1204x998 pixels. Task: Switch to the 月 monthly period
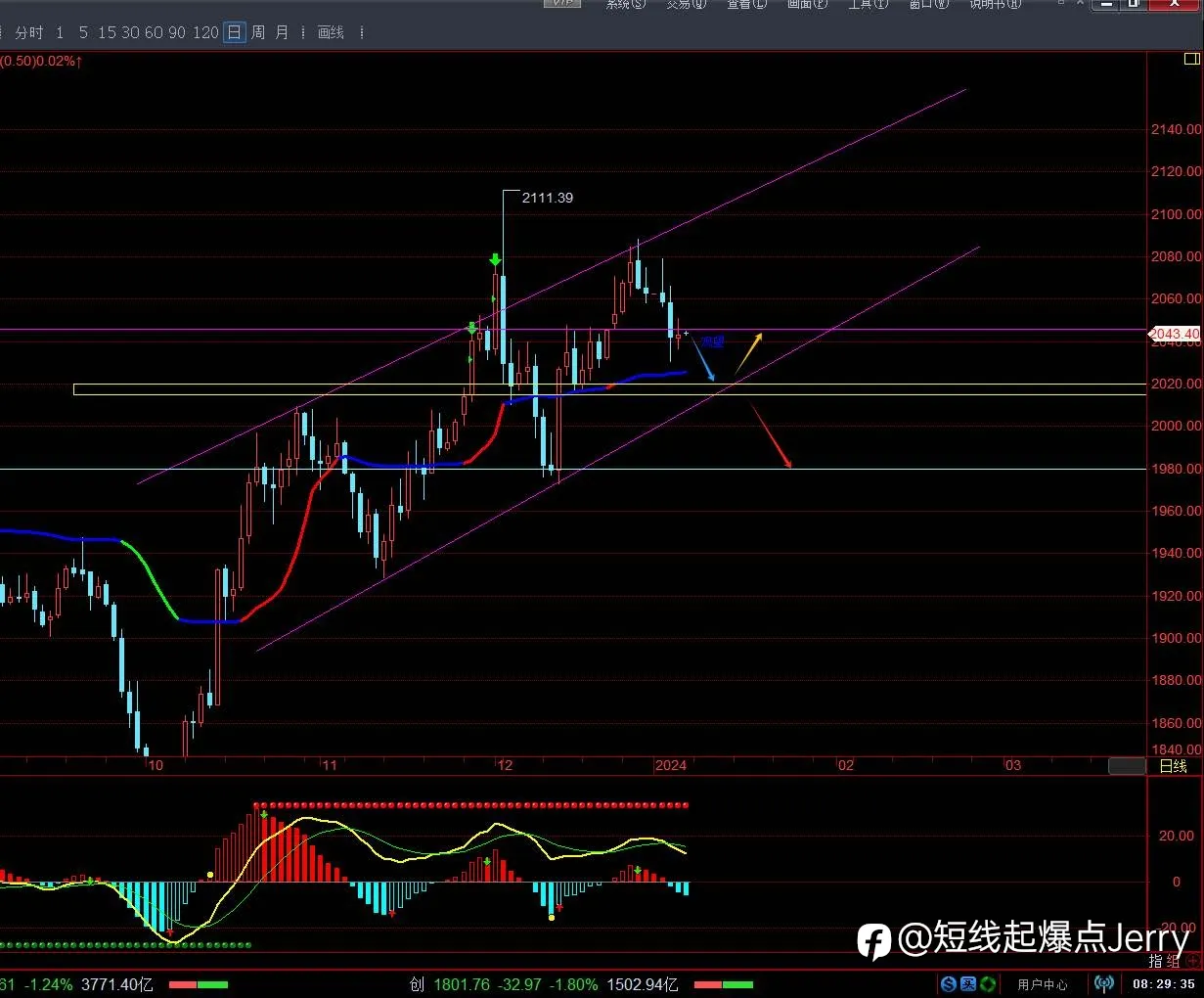pyautogui.click(x=282, y=32)
